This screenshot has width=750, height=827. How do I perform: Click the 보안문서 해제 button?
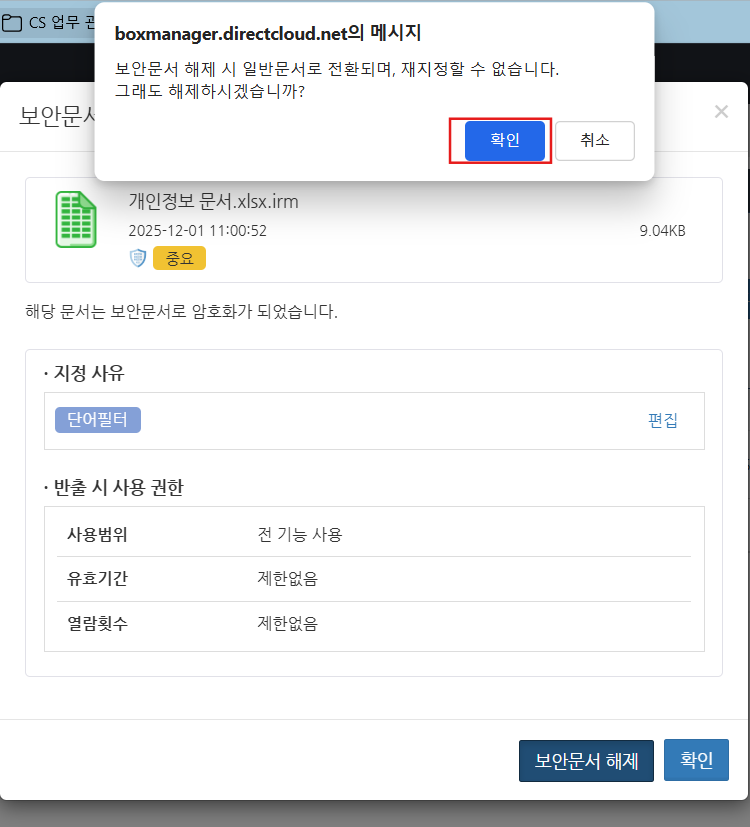(586, 760)
